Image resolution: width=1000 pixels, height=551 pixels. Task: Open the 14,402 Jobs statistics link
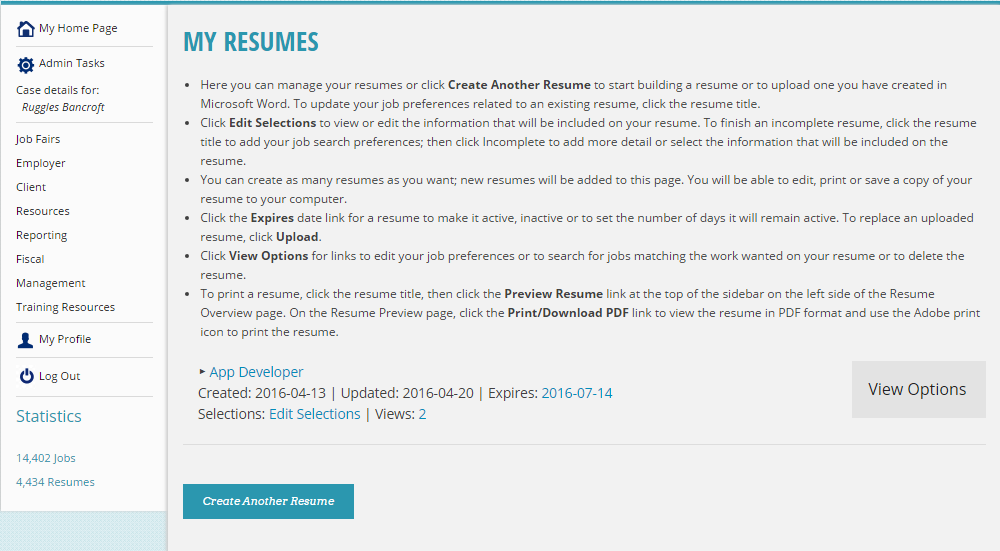pyautogui.click(x=46, y=458)
